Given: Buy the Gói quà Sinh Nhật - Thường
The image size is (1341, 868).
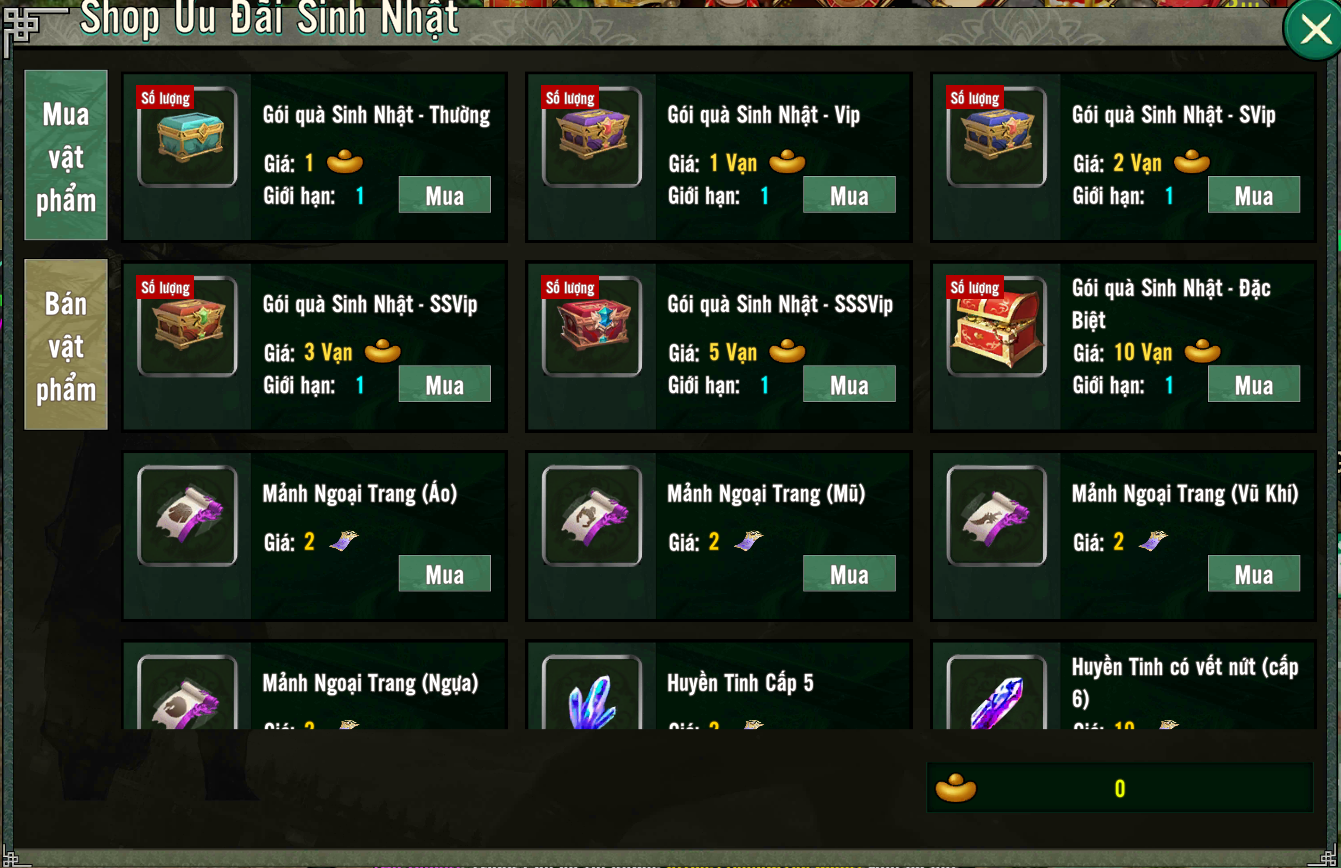Looking at the screenshot, I should [445, 195].
